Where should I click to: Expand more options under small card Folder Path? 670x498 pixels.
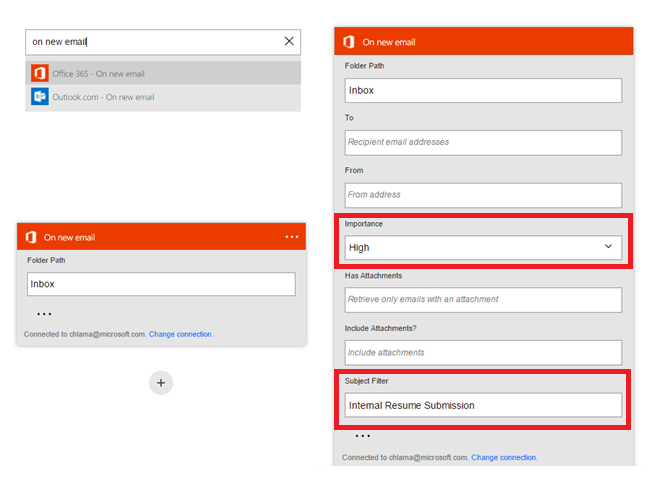(x=44, y=314)
